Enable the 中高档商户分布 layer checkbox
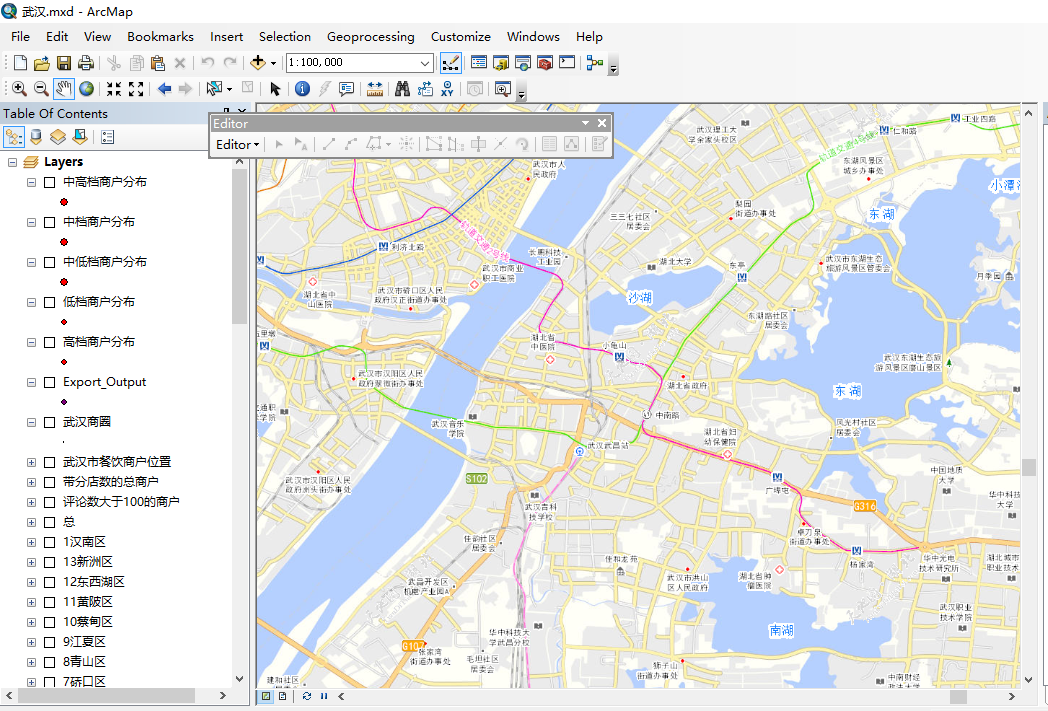Viewport: 1048px width, 711px height. [x=49, y=182]
